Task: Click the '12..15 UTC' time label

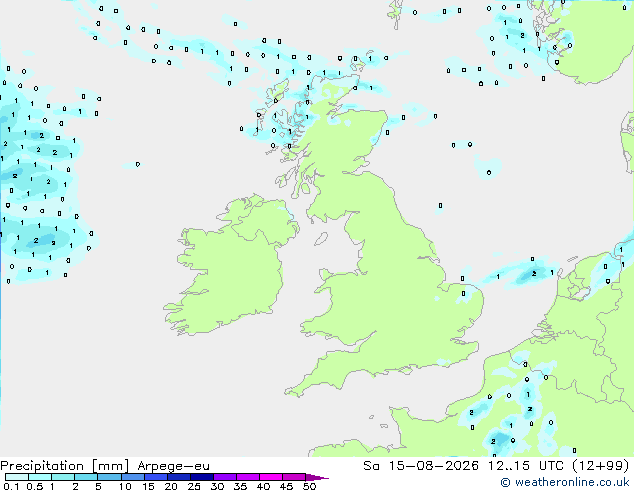Action: (525, 466)
